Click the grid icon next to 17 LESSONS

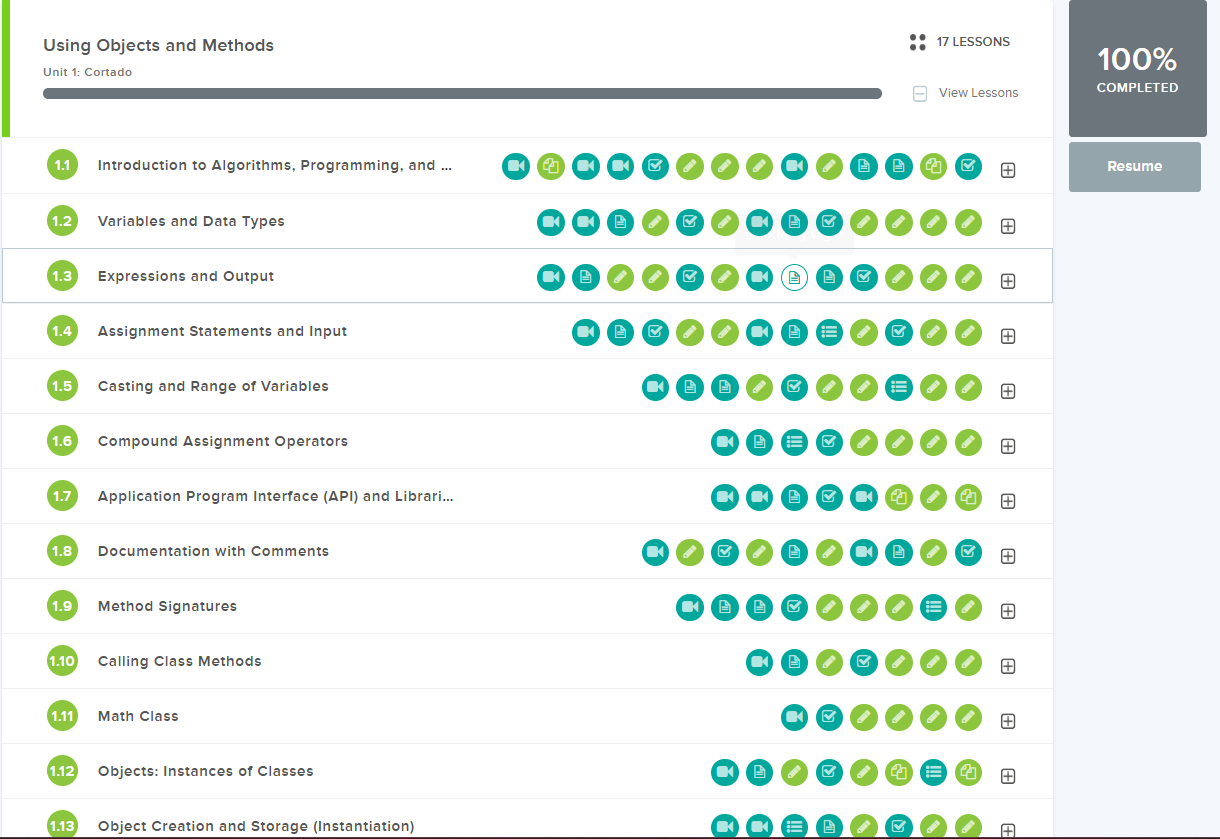click(x=917, y=42)
